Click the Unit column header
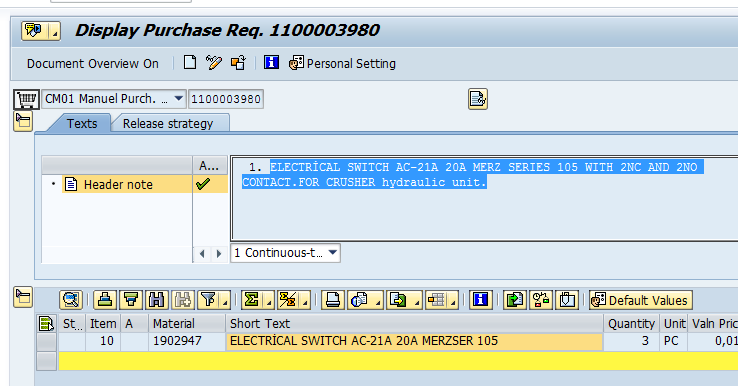738x386 pixels. click(674, 323)
